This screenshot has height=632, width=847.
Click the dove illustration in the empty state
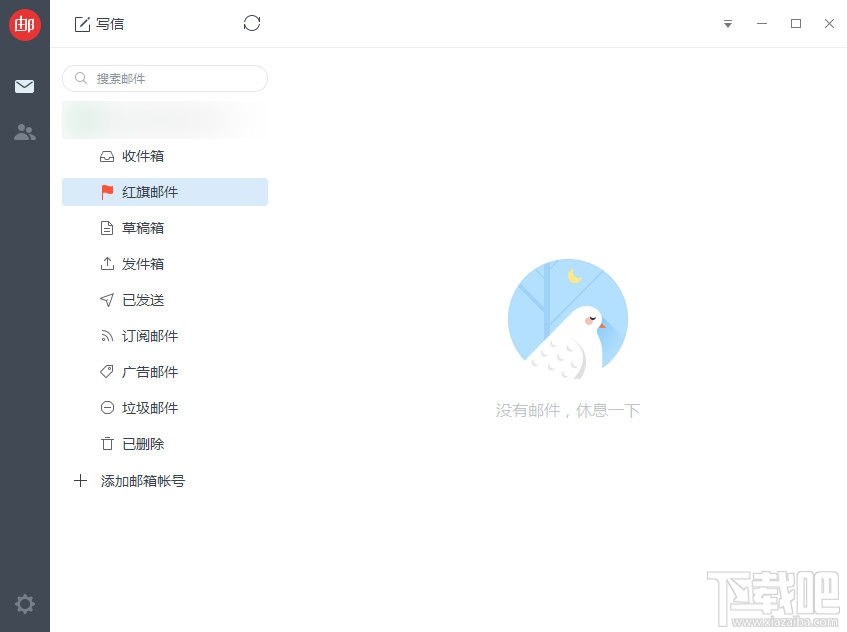[568, 318]
